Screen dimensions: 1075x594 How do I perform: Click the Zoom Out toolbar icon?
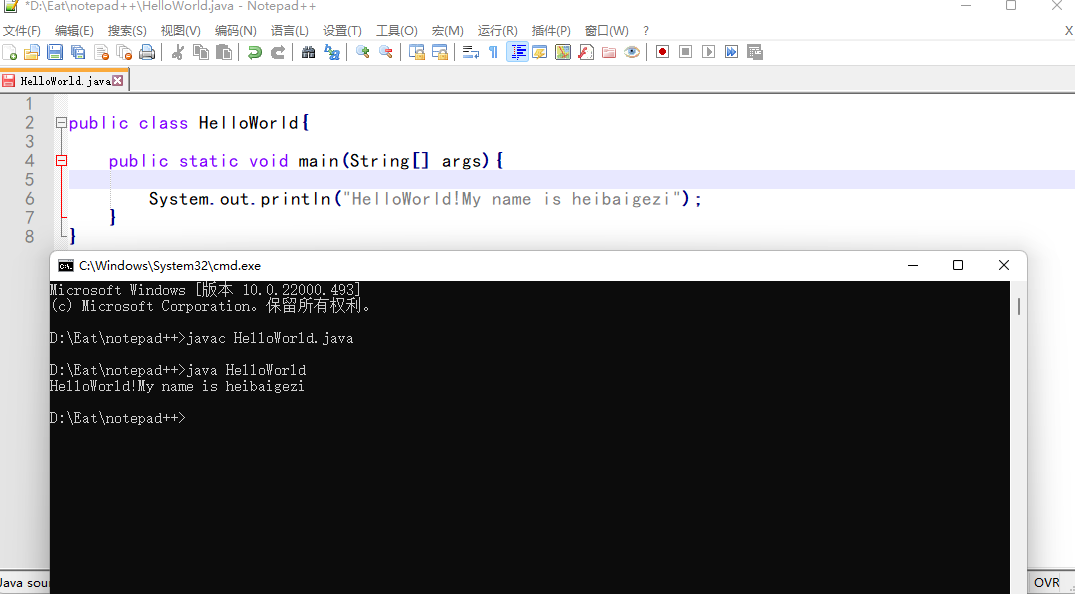[388, 51]
